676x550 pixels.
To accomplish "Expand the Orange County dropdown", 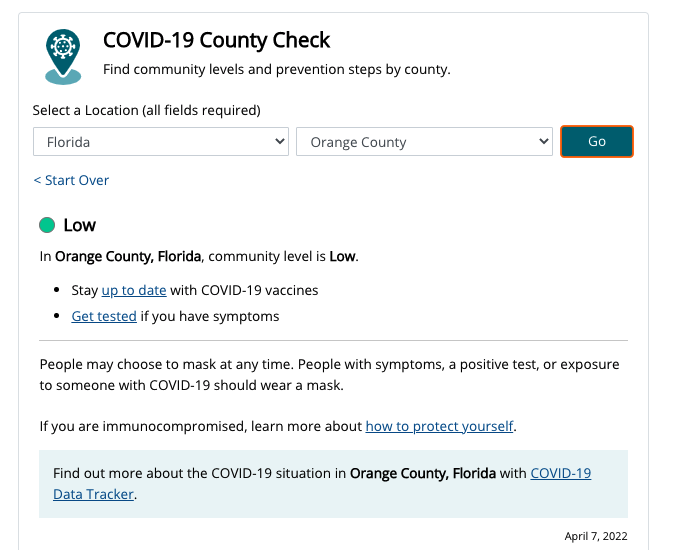I will click(x=424, y=142).
